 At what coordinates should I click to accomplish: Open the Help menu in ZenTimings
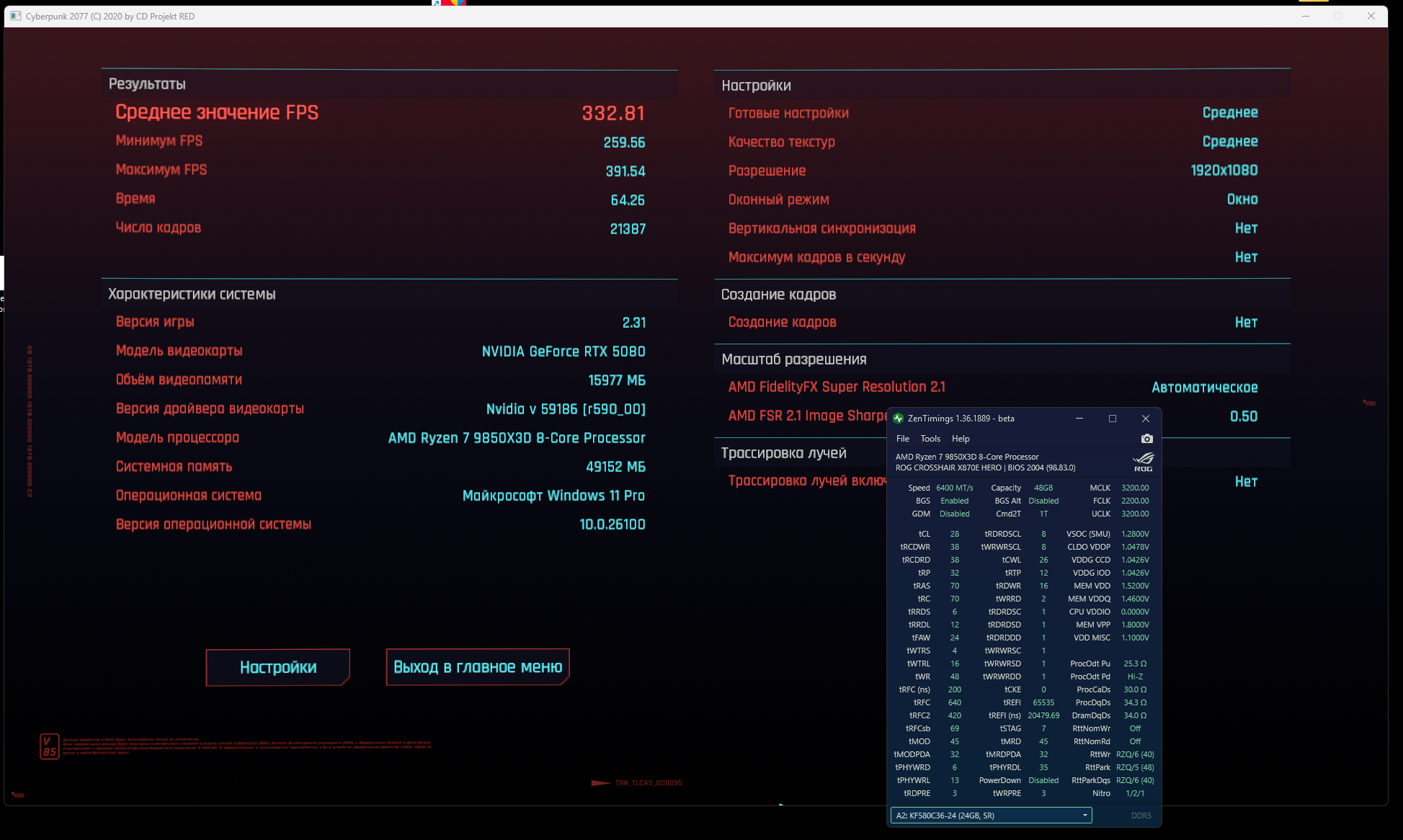point(960,439)
